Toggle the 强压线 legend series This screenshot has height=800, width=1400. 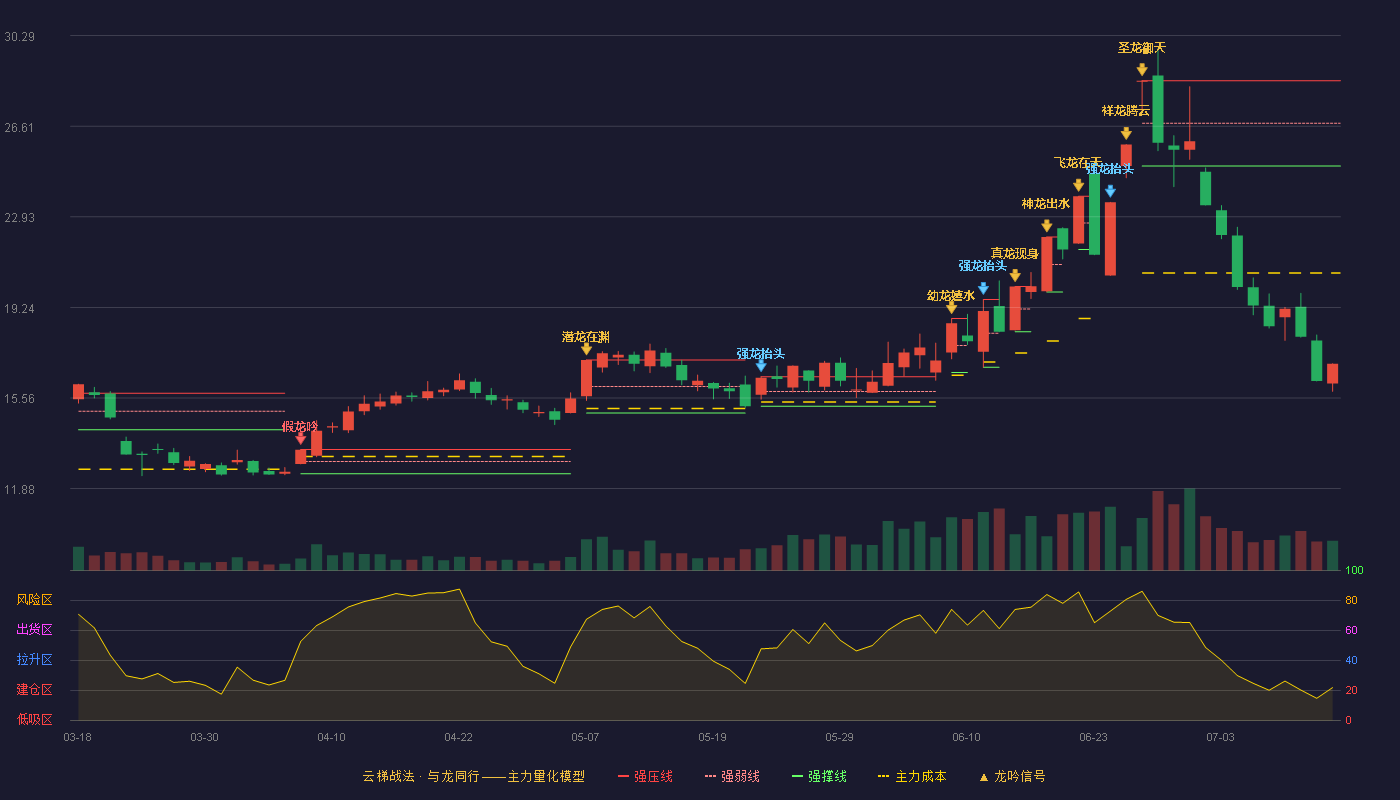pyautogui.click(x=645, y=776)
